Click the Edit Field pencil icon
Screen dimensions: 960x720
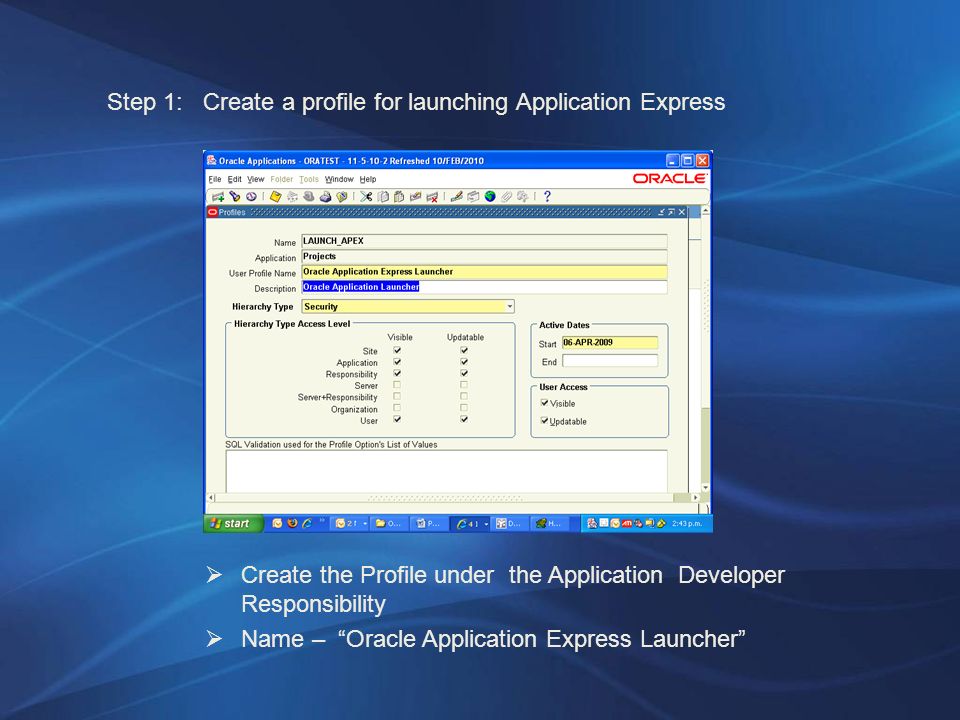(457, 197)
